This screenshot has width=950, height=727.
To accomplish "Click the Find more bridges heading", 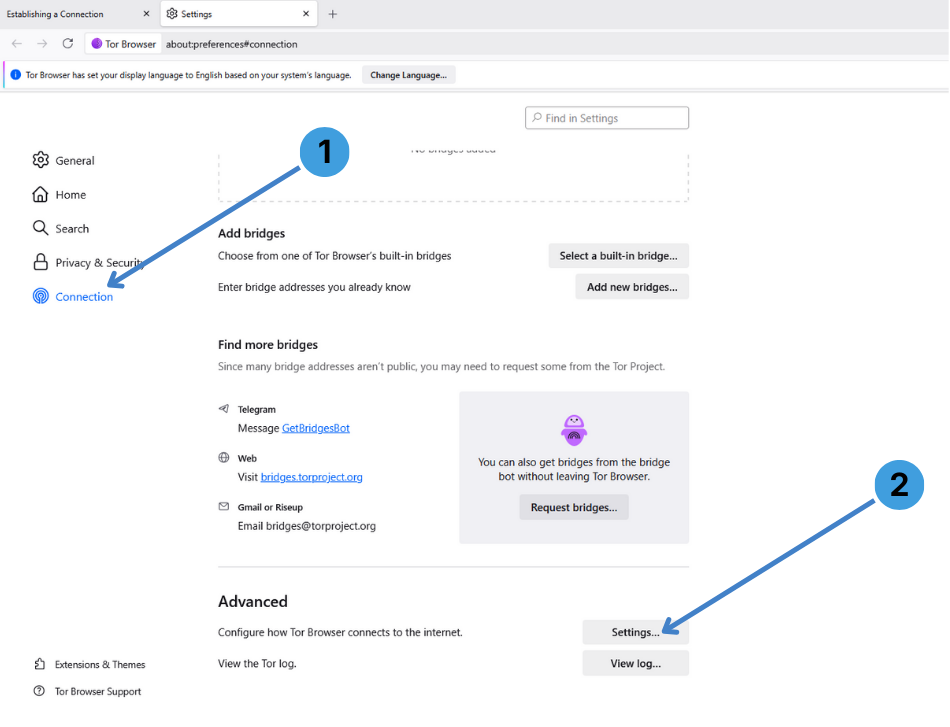I will point(268,345).
